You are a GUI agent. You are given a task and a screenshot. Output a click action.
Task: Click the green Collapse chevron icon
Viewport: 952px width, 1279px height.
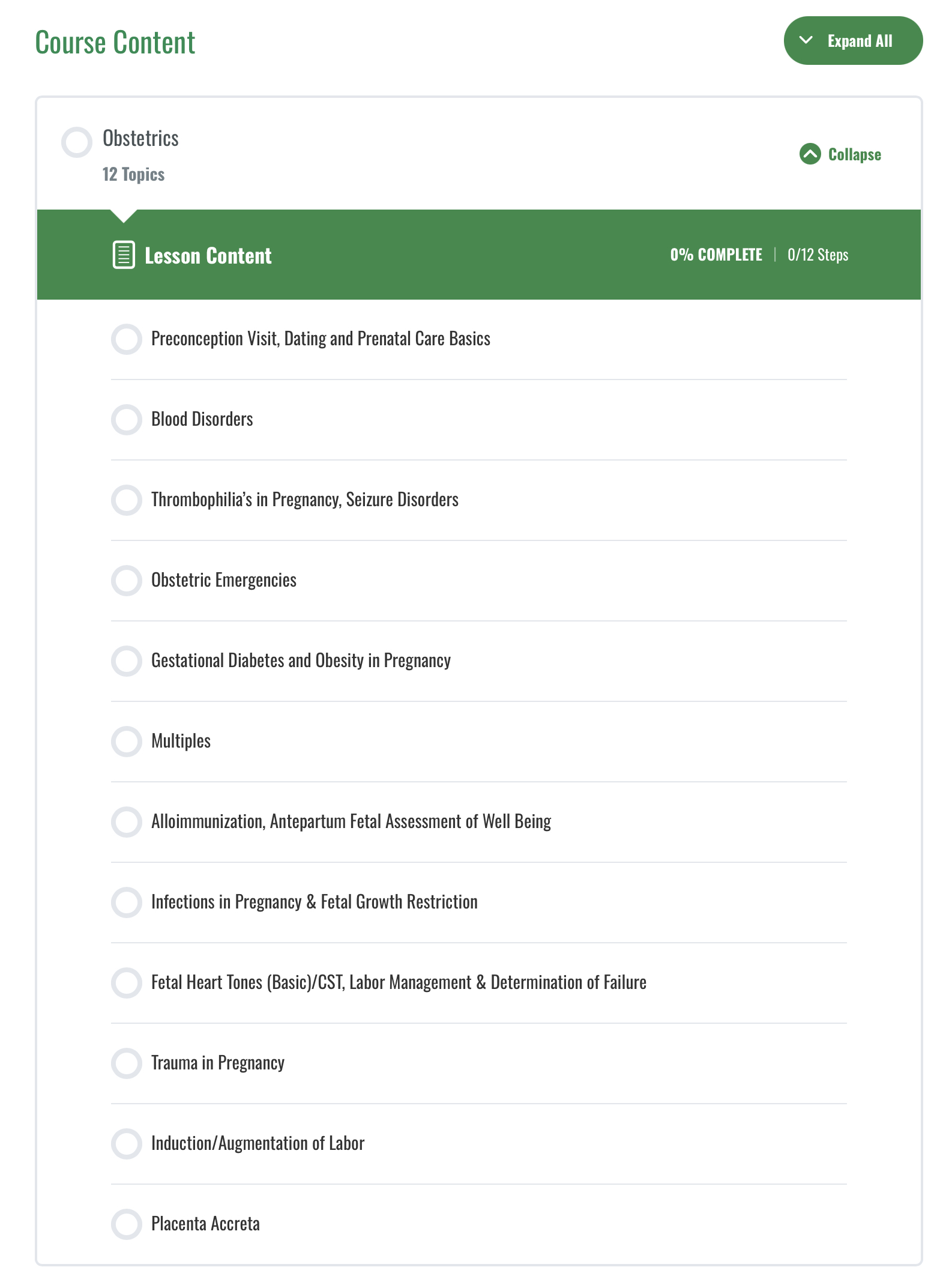click(810, 154)
